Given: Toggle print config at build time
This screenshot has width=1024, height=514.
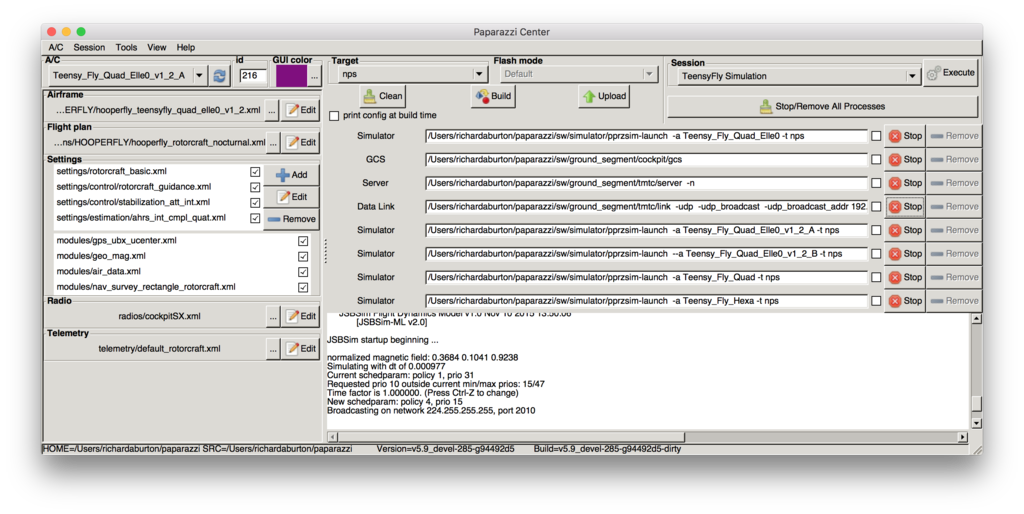Looking at the screenshot, I should tap(334, 116).
